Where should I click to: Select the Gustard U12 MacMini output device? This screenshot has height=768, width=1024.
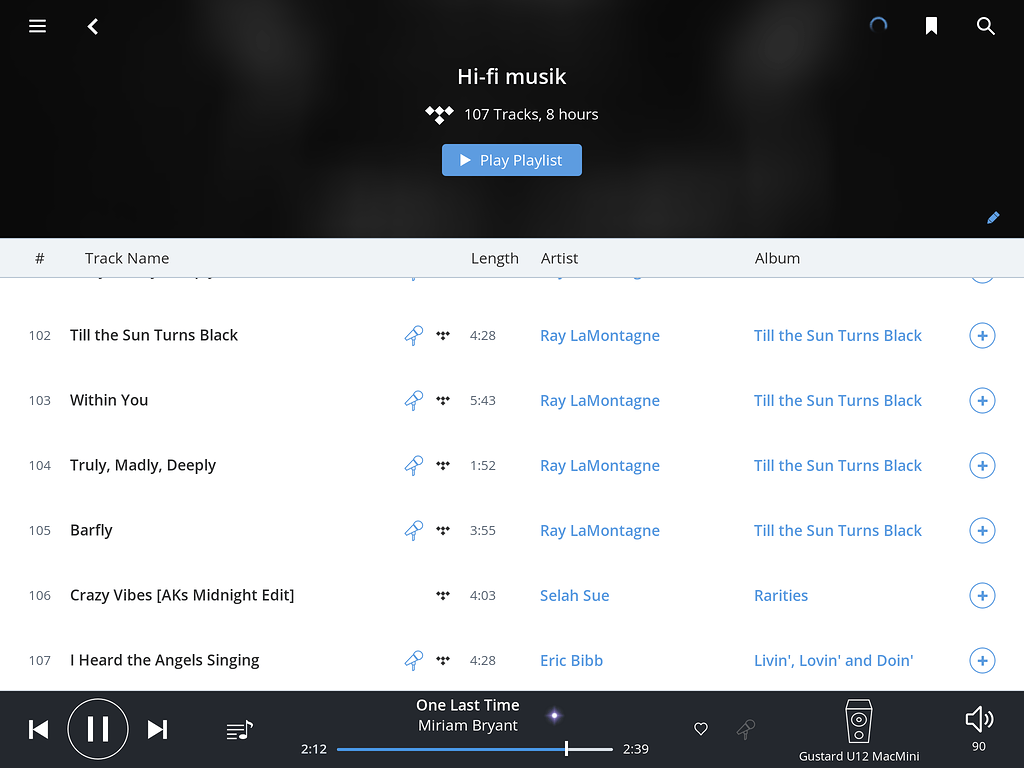(858, 729)
